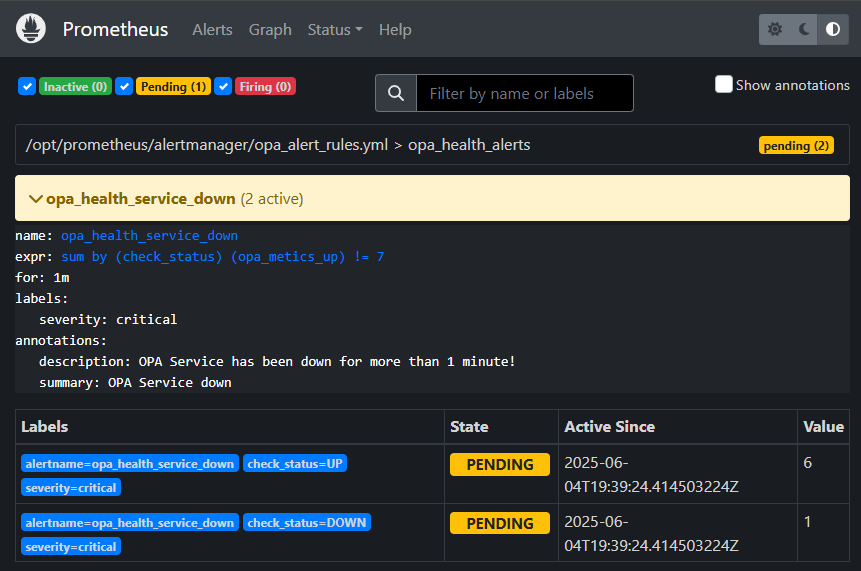861x571 pixels.
Task: Click the '(2 active)' count text
Action: [x=272, y=199]
